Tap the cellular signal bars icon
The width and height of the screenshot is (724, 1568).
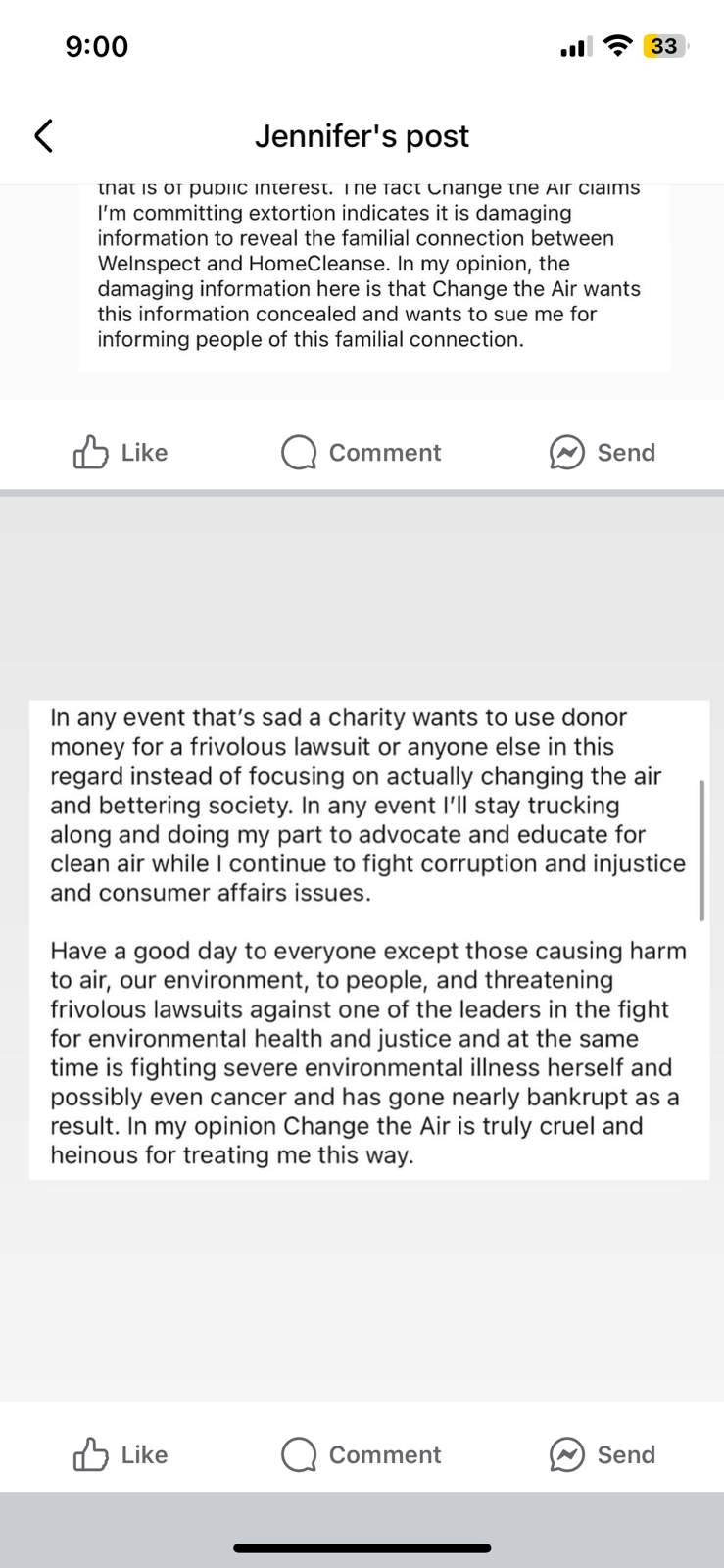click(574, 47)
